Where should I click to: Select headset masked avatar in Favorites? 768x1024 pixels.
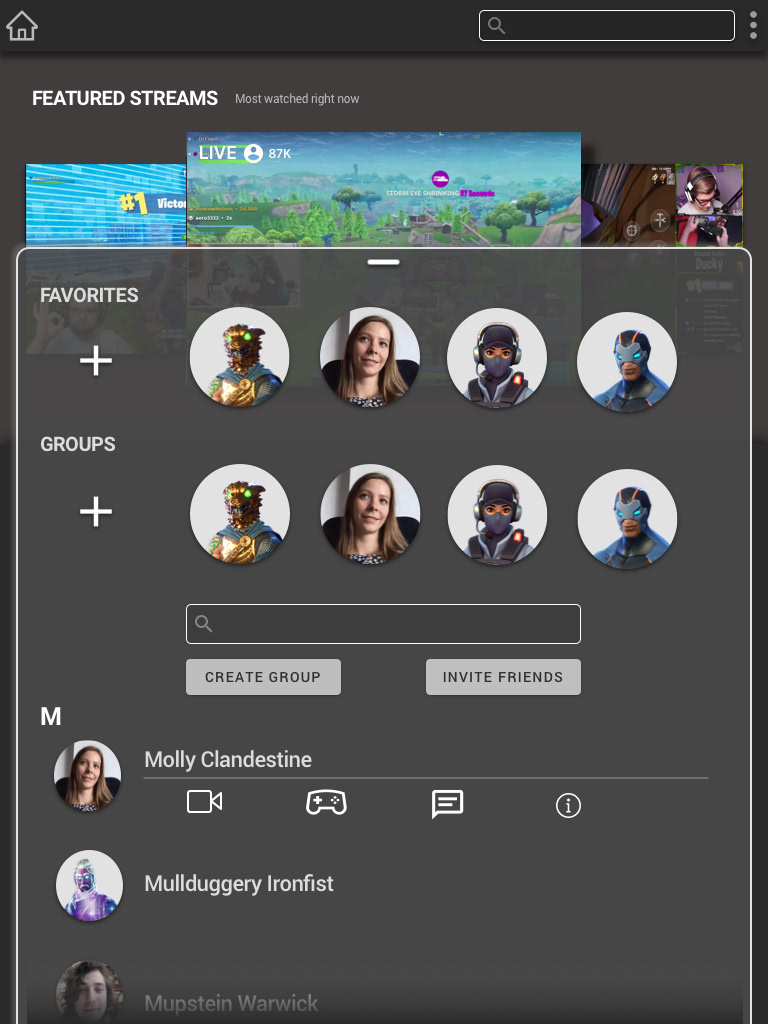tap(496, 358)
